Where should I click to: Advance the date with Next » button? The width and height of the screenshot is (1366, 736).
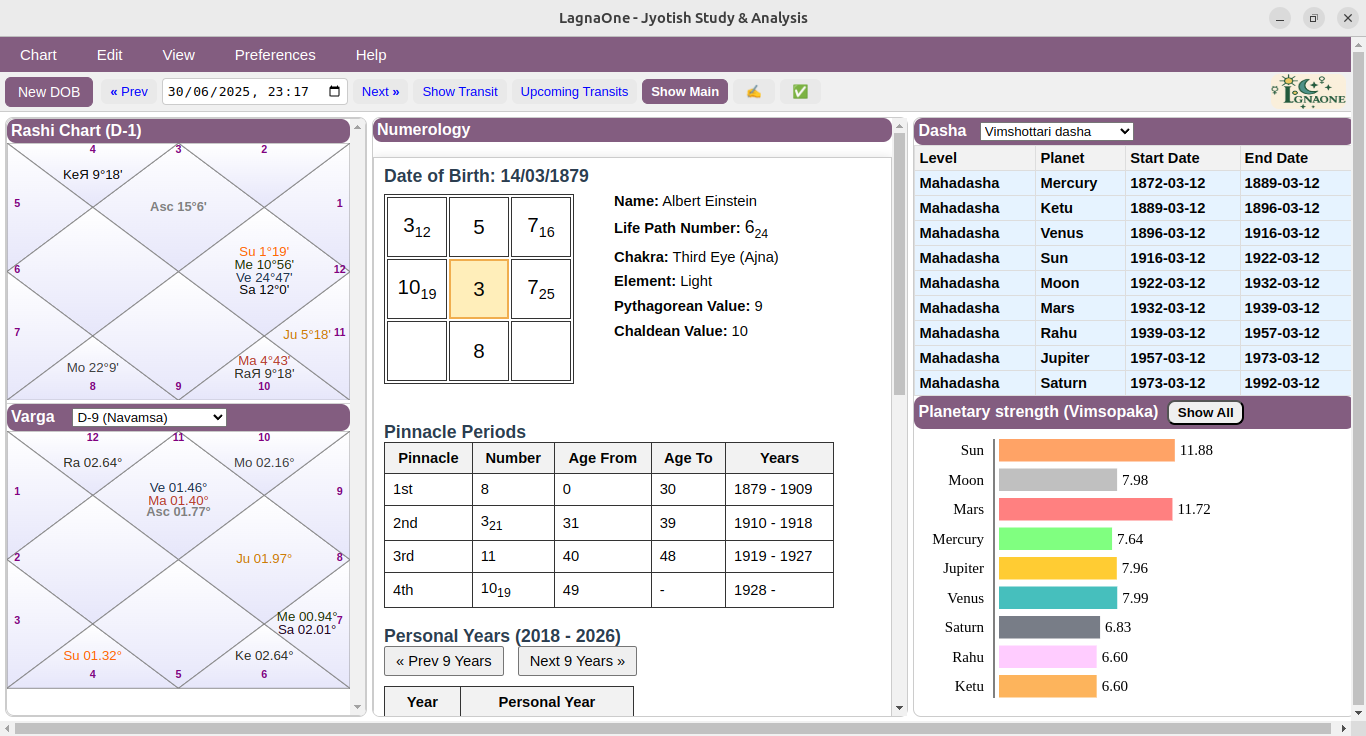click(380, 92)
